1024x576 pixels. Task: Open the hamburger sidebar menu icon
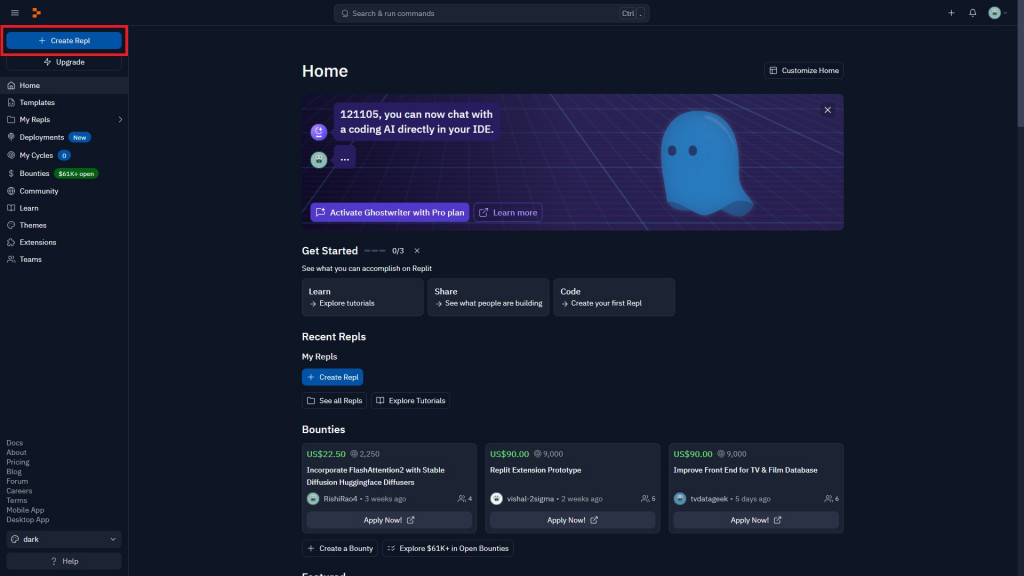click(x=14, y=13)
